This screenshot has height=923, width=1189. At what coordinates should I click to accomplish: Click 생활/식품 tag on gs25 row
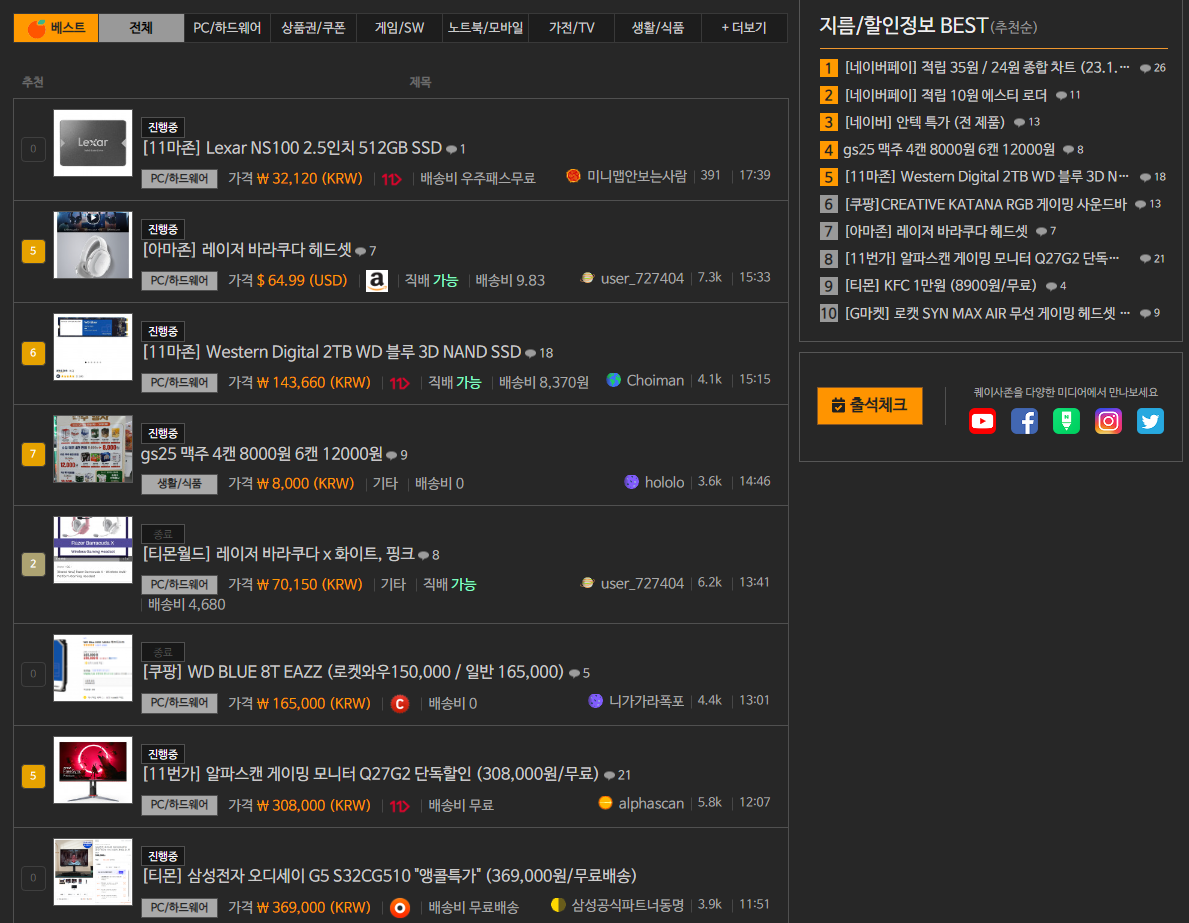pyautogui.click(x=180, y=485)
